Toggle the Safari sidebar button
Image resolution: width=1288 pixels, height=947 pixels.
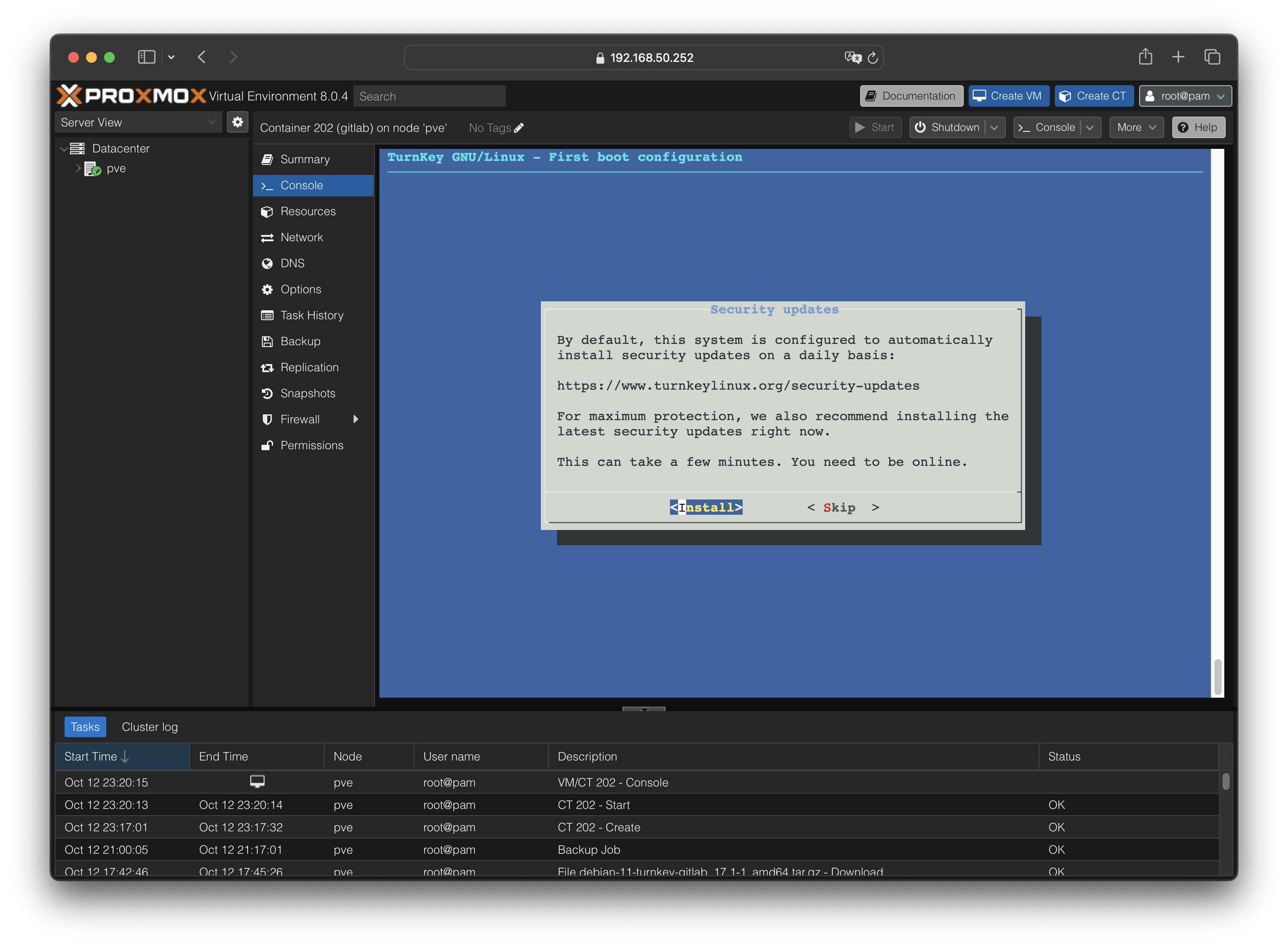point(147,57)
